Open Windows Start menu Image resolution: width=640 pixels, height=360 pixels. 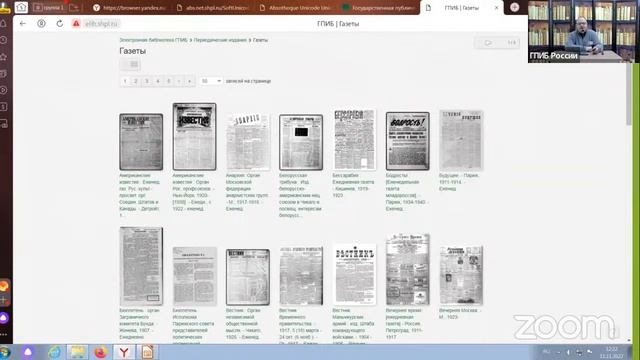pos(5,352)
